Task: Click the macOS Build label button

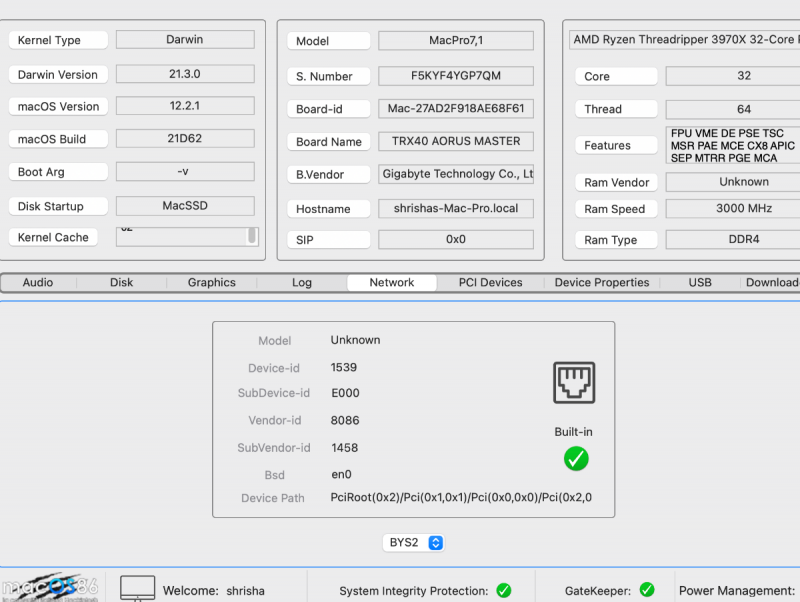Action: [58, 139]
